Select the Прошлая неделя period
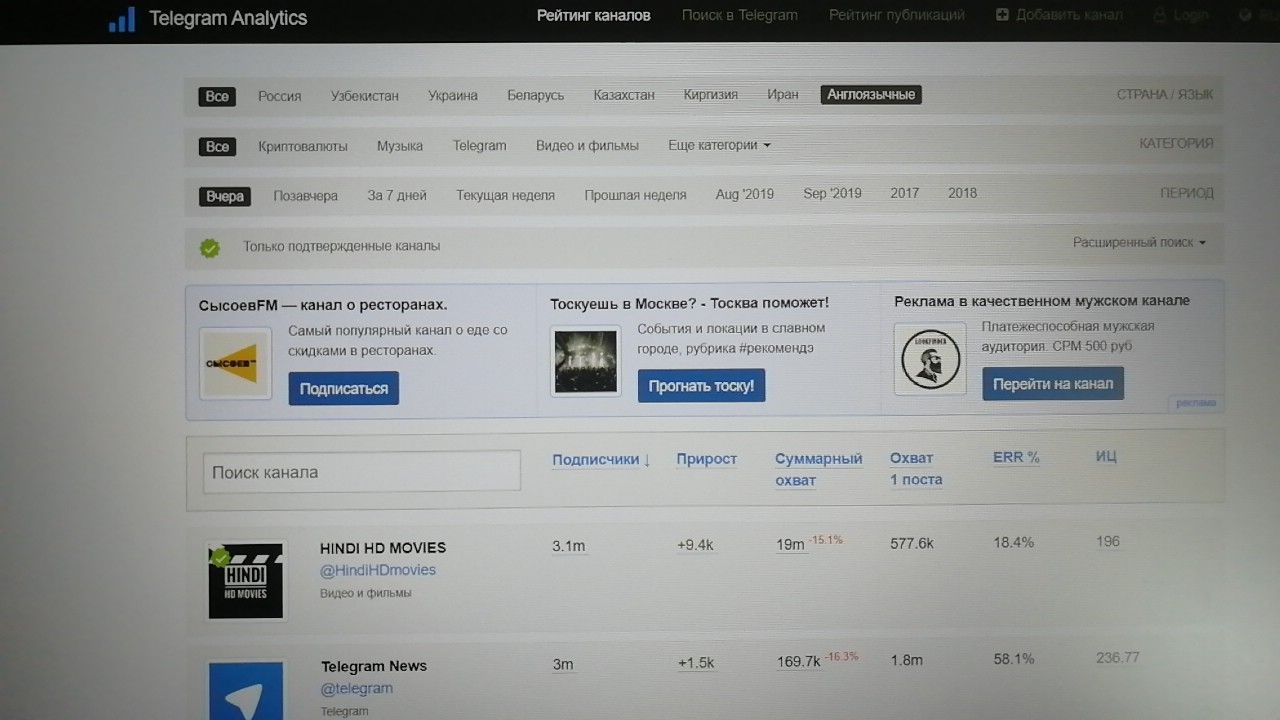Viewport: 1280px width, 720px height. 635,195
